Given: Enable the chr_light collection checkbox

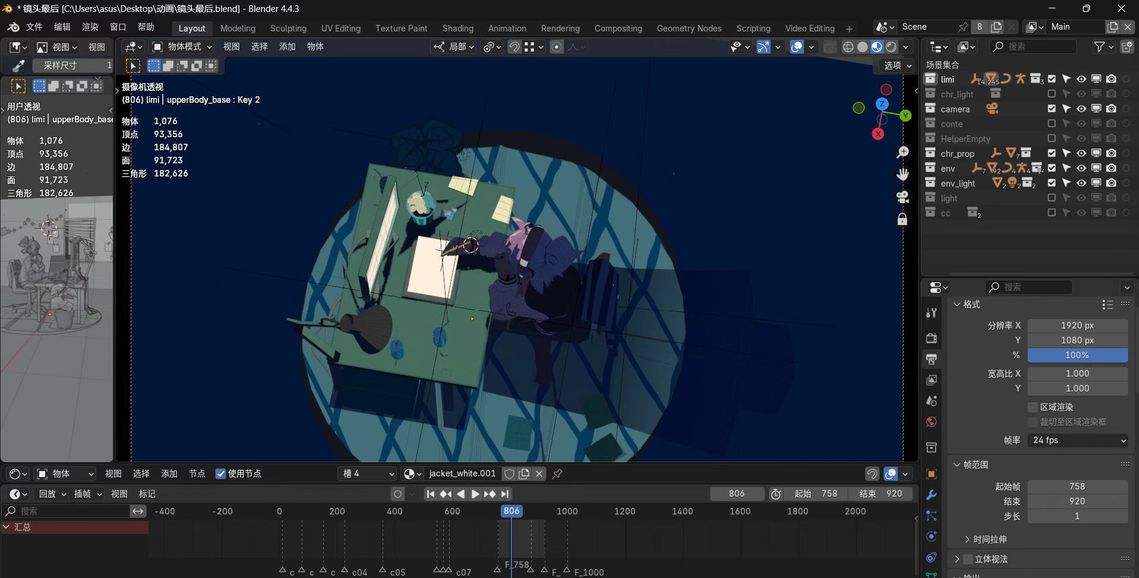Looking at the screenshot, I should click(x=1051, y=94).
